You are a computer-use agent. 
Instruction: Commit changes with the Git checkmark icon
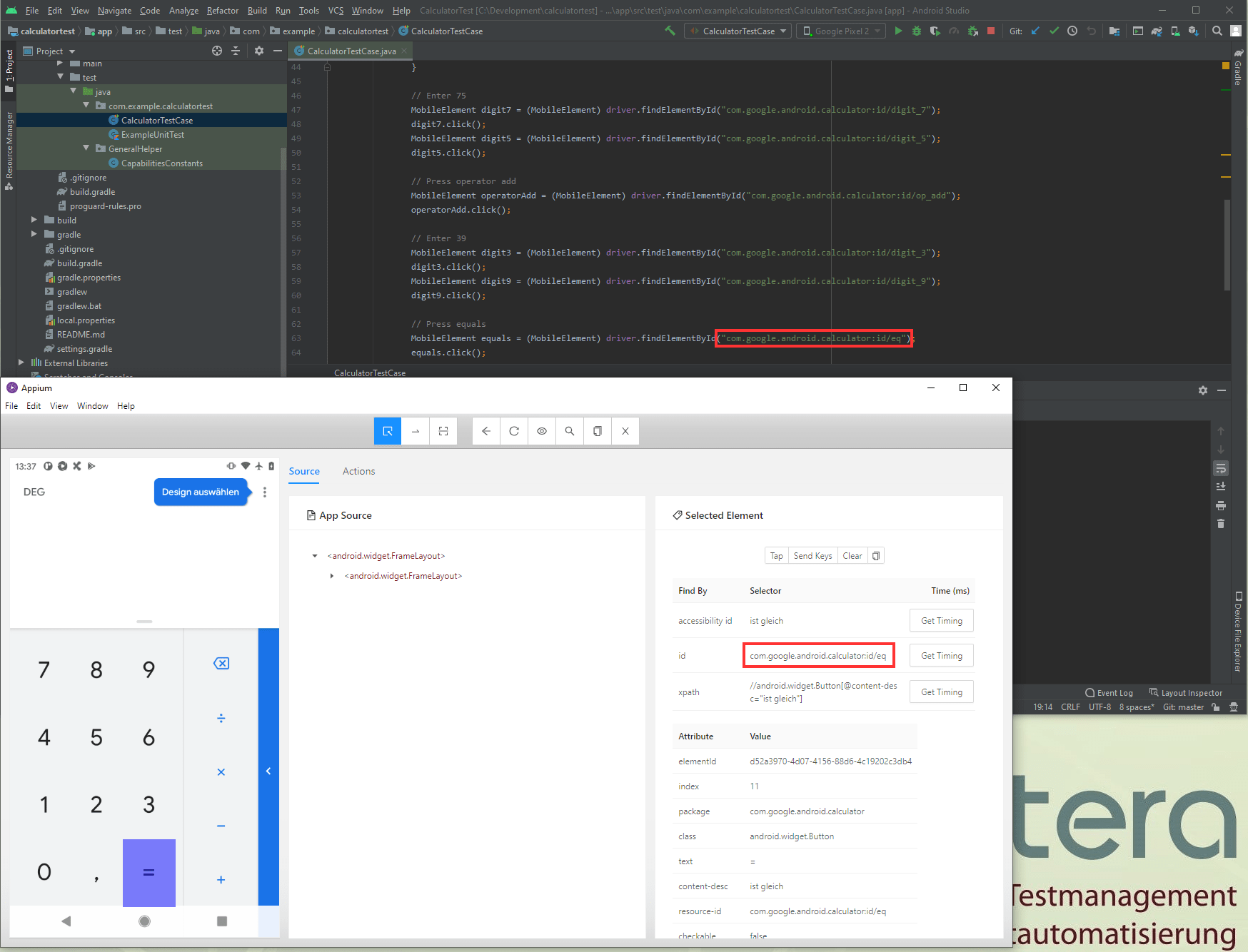click(1055, 31)
